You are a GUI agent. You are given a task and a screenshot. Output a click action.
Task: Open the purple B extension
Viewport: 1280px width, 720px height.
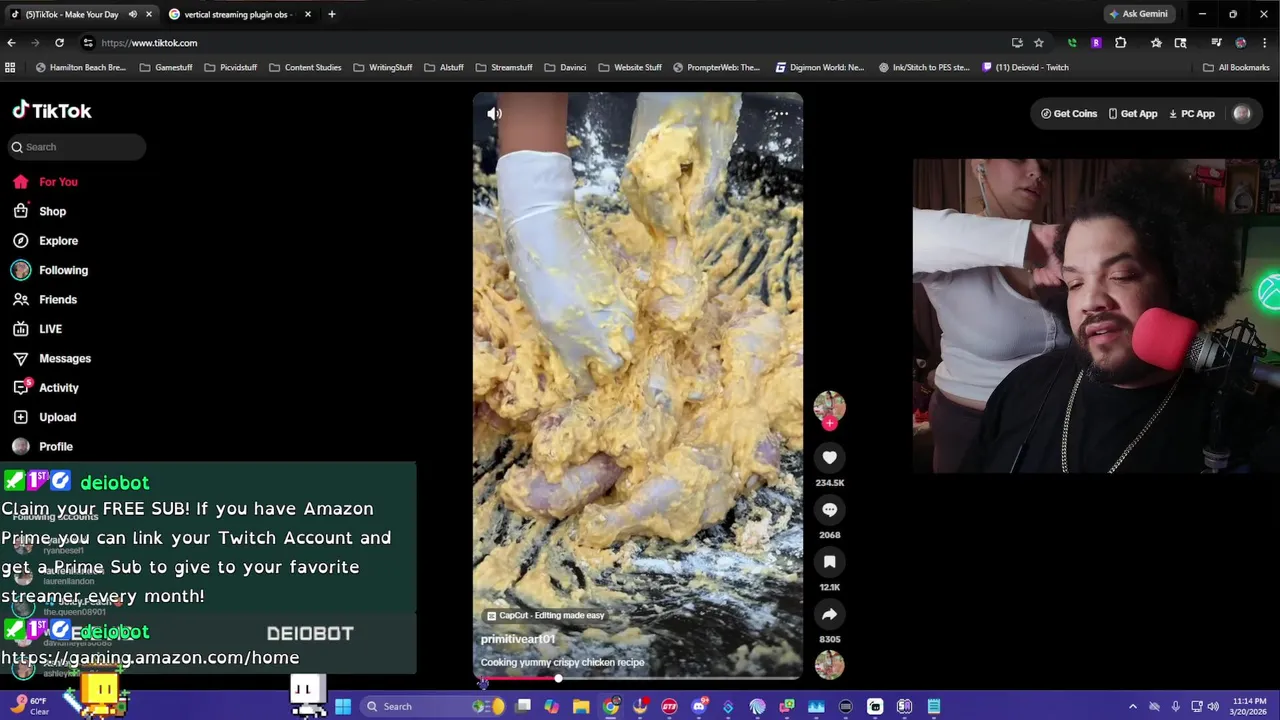click(1096, 43)
